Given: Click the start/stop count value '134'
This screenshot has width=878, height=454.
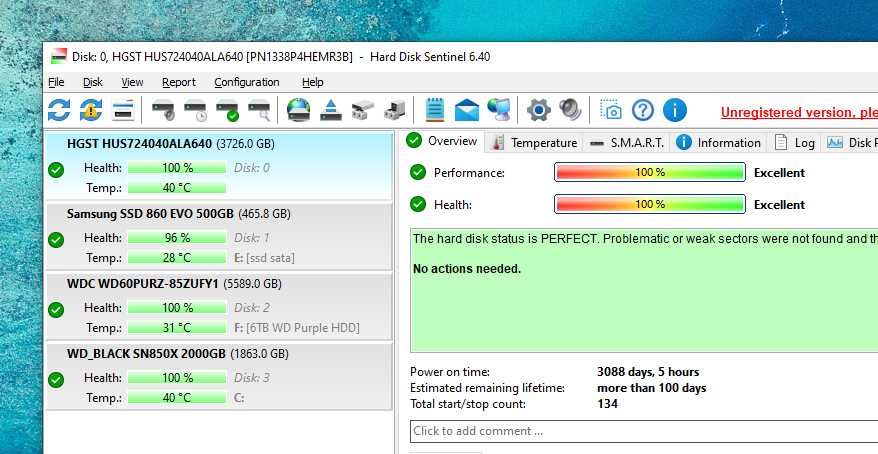Looking at the screenshot, I should click(608, 404).
